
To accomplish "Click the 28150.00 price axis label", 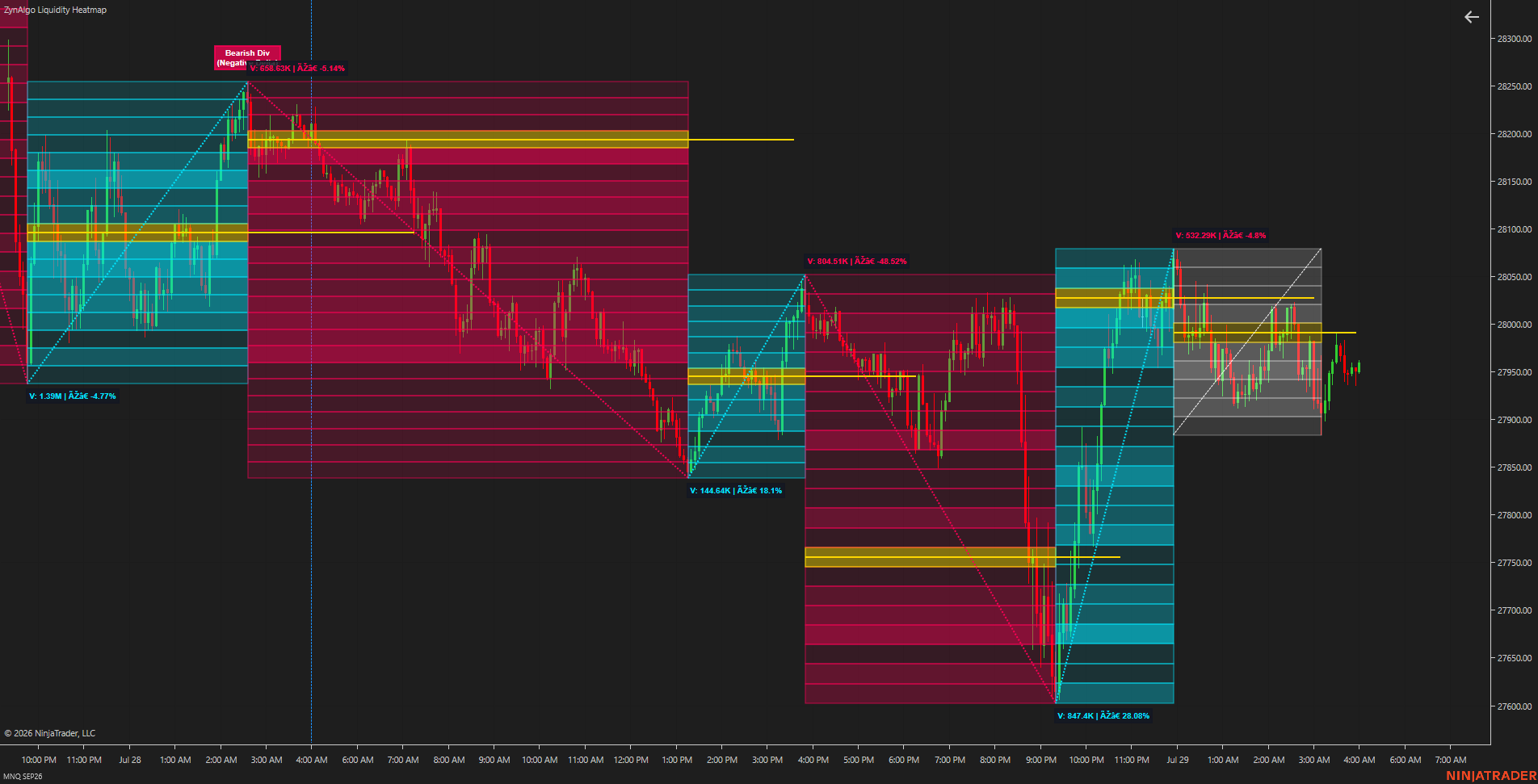I will click(1515, 182).
